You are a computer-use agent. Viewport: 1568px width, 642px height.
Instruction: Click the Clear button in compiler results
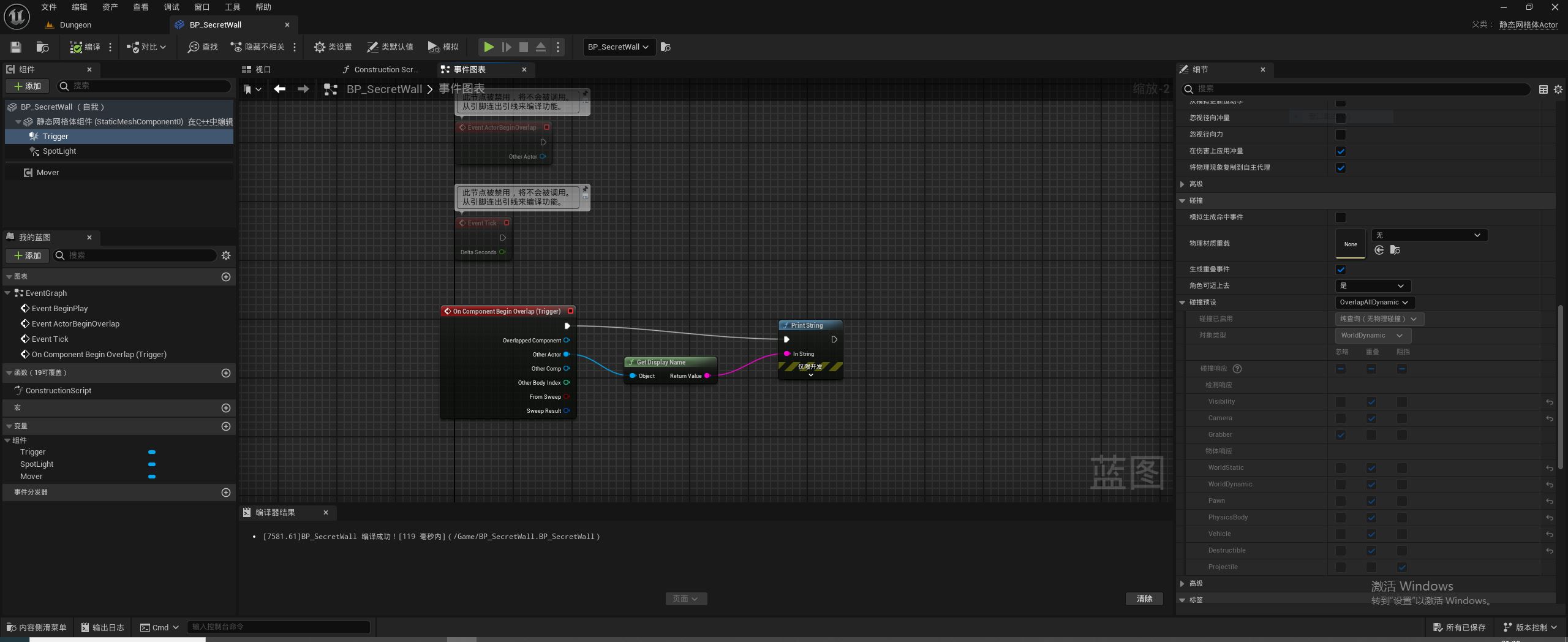coord(1144,599)
